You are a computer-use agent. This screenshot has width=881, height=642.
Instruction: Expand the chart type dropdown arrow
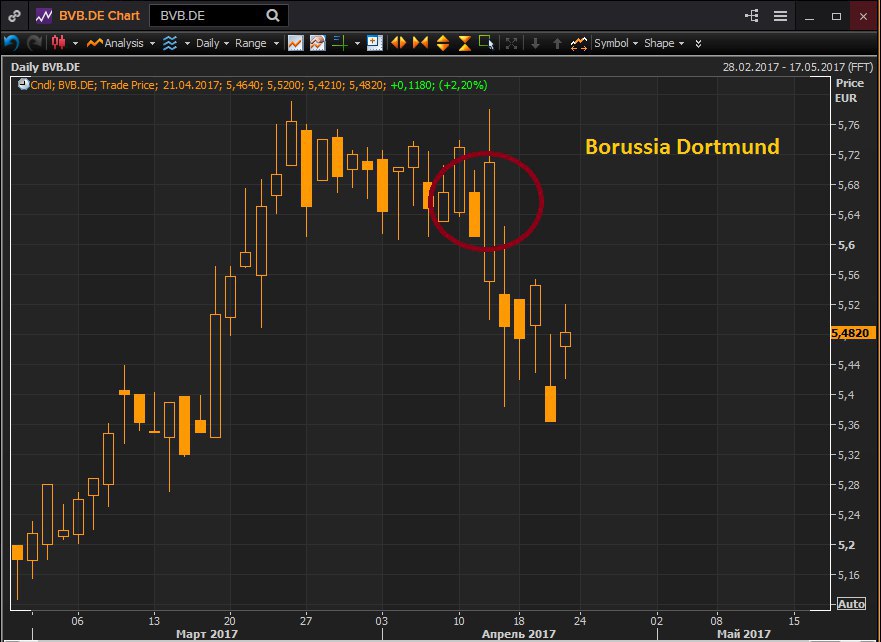tap(75, 43)
